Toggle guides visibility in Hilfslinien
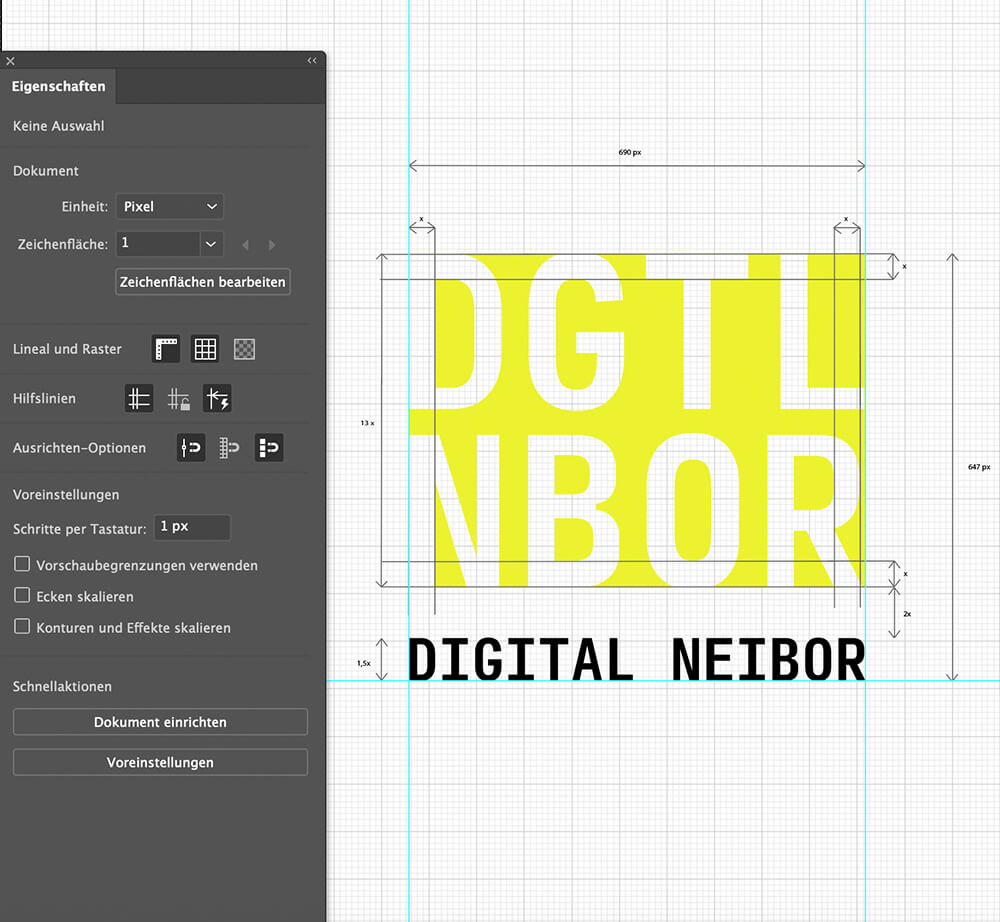 139,399
